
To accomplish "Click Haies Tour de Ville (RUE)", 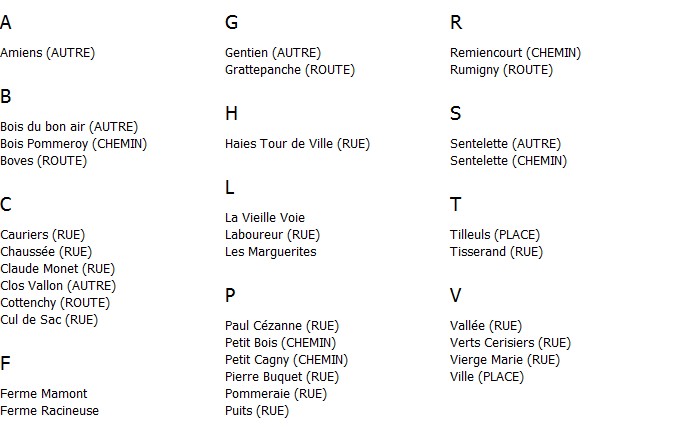I will point(297,144).
